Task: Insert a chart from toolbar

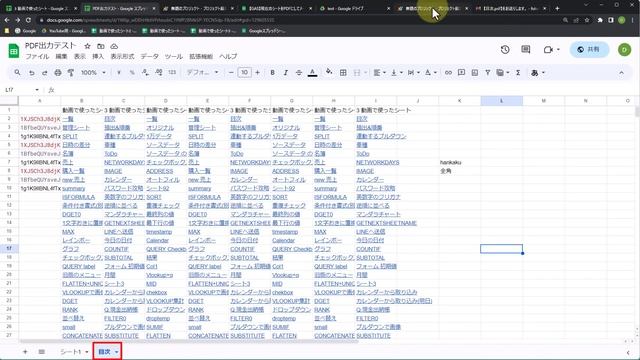Action: pos(475,73)
